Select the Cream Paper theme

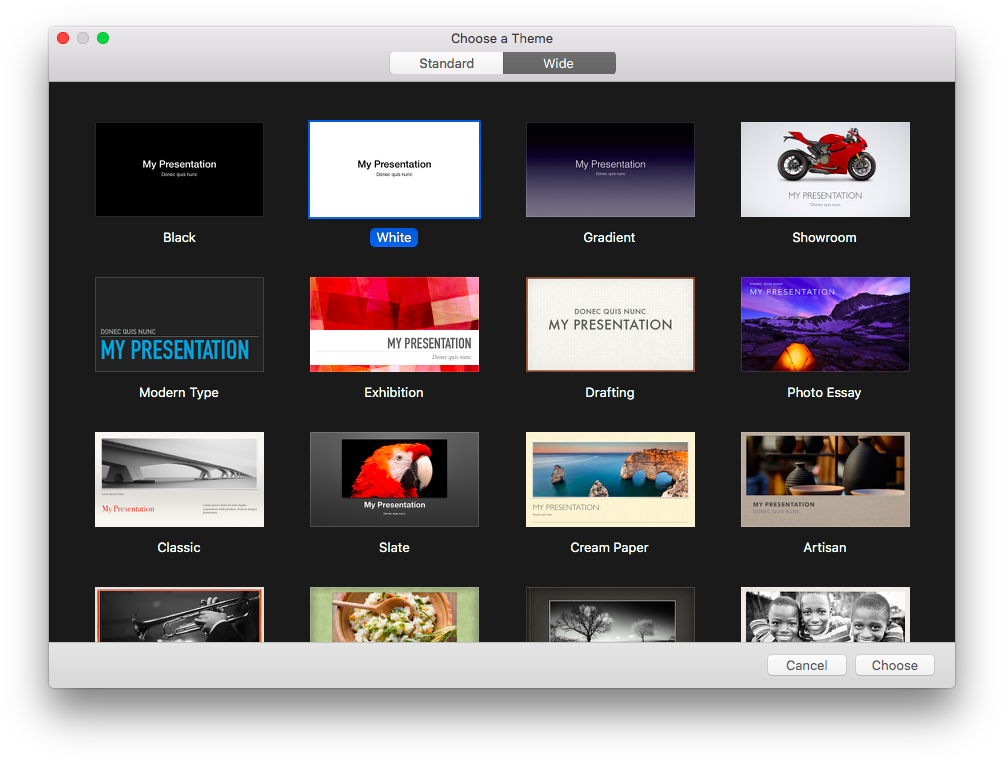click(x=609, y=479)
